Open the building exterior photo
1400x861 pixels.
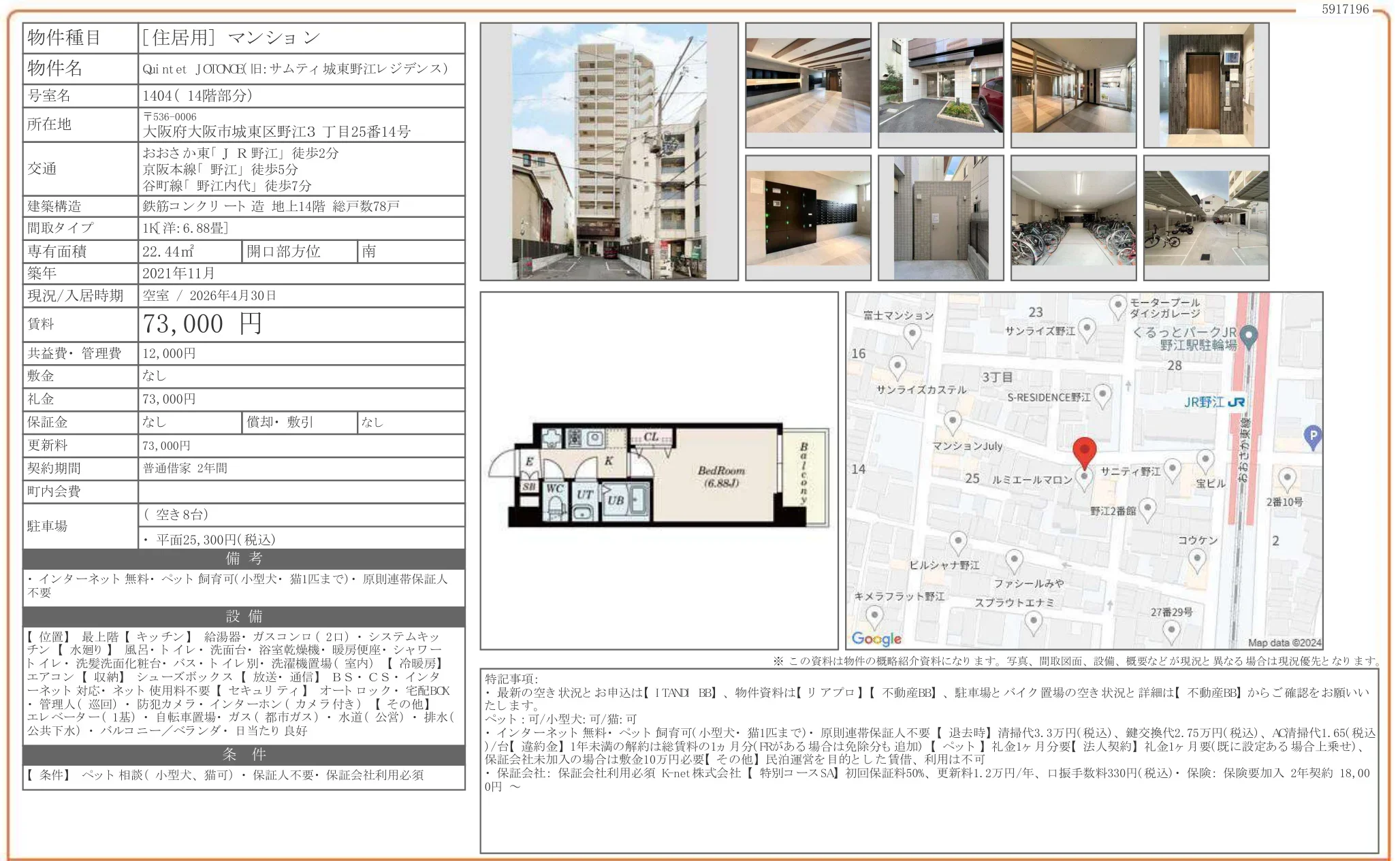pos(609,152)
